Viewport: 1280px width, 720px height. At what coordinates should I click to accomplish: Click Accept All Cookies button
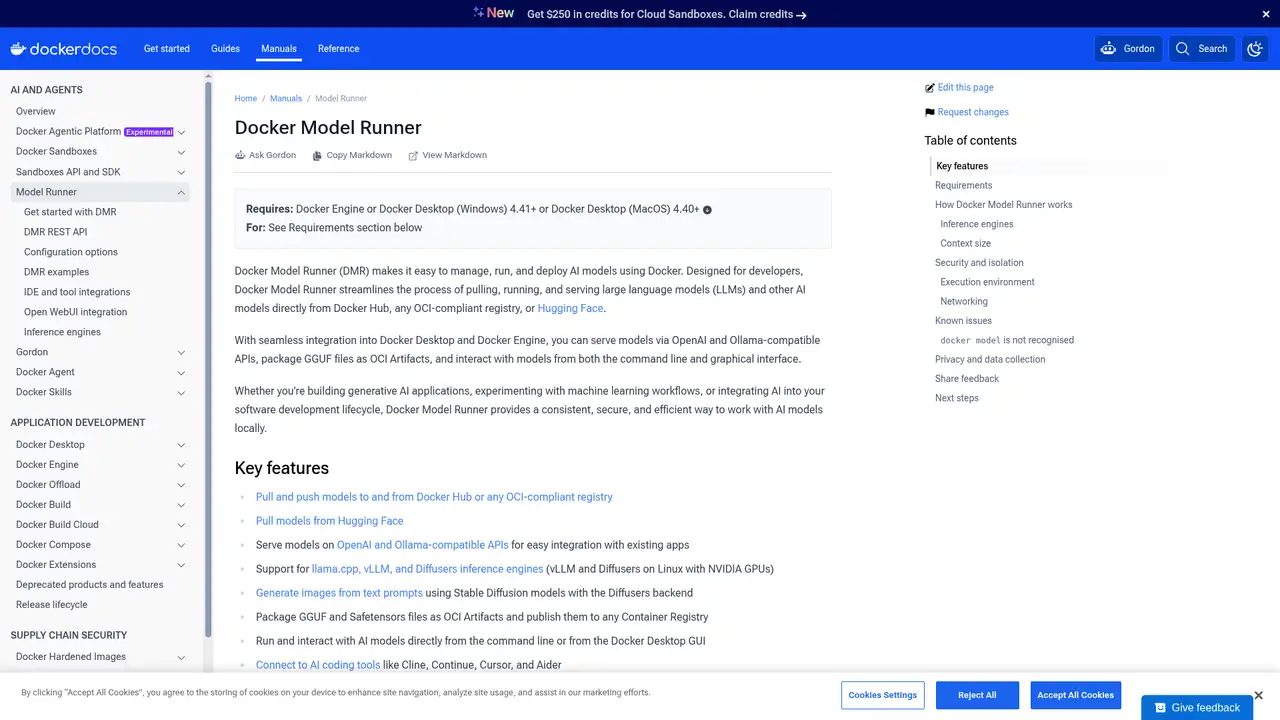[x=1075, y=695]
